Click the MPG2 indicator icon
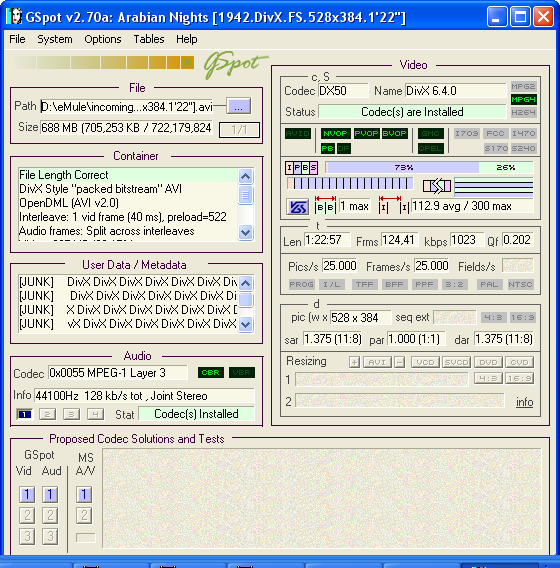This screenshot has width=560, height=568. click(x=523, y=86)
